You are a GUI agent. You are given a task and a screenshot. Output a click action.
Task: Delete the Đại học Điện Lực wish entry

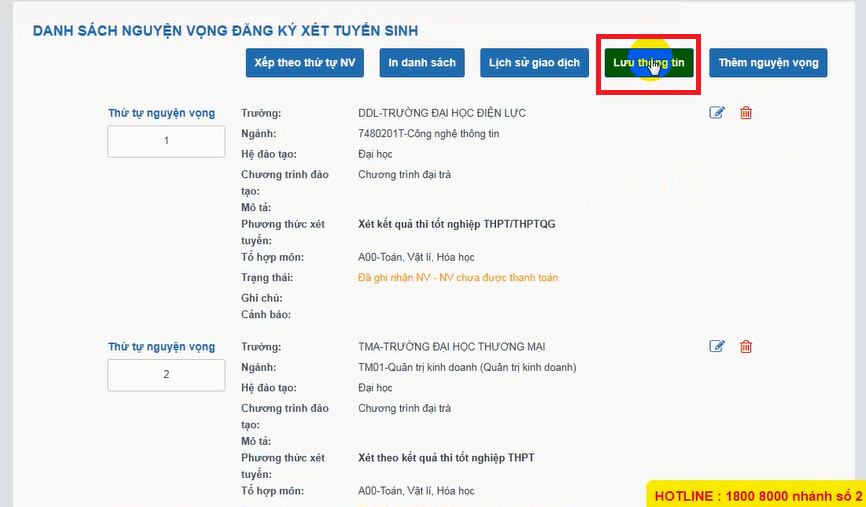pos(746,113)
